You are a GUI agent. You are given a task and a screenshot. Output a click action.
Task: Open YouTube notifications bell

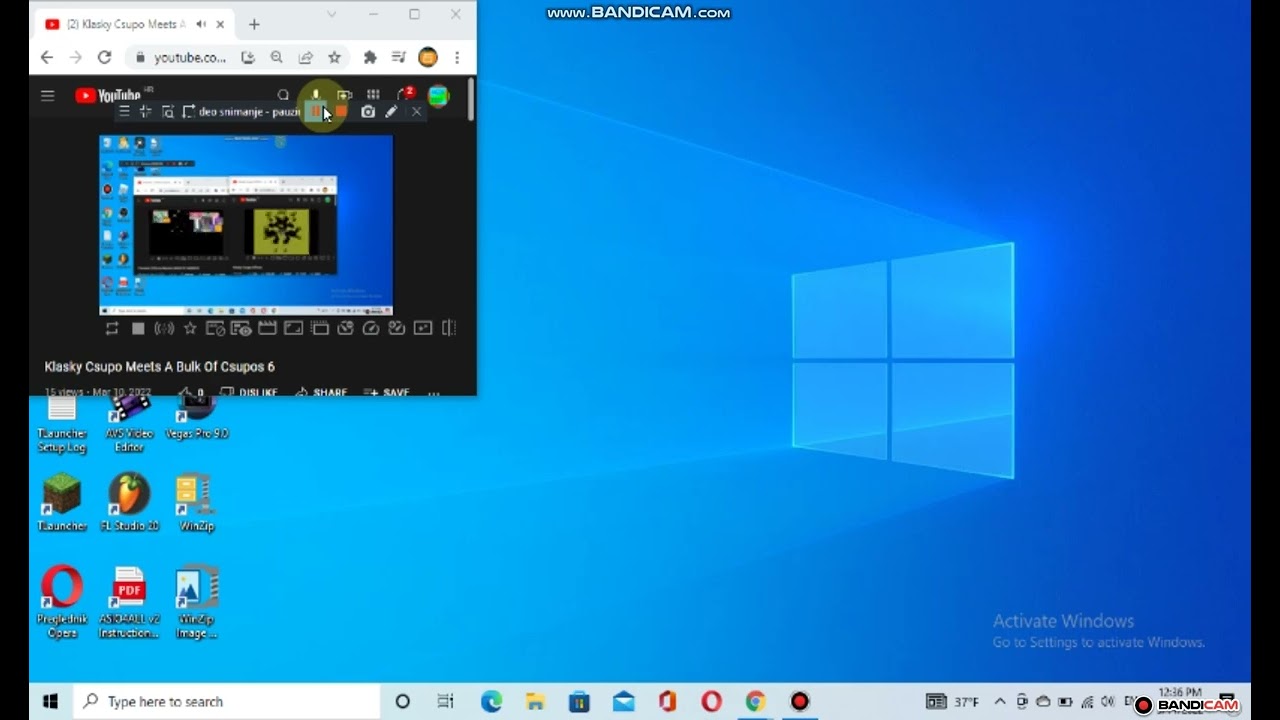pyautogui.click(x=404, y=95)
